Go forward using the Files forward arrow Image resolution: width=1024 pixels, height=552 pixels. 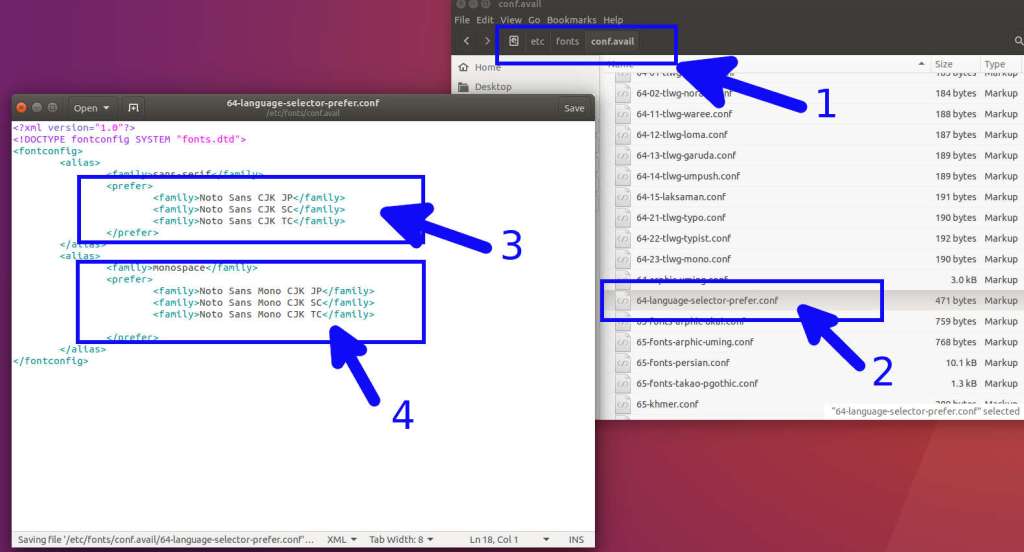tap(487, 41)
